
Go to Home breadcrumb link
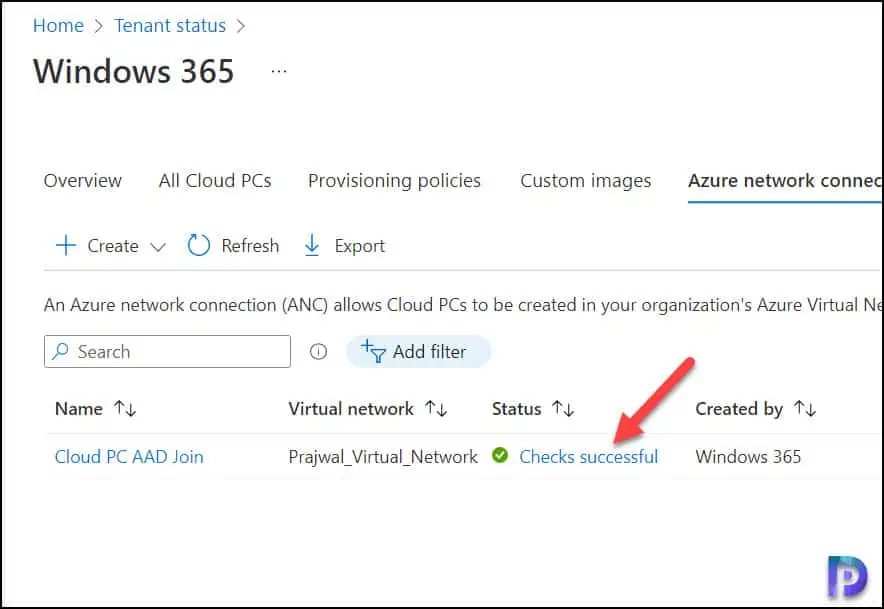tap(58, 25)
